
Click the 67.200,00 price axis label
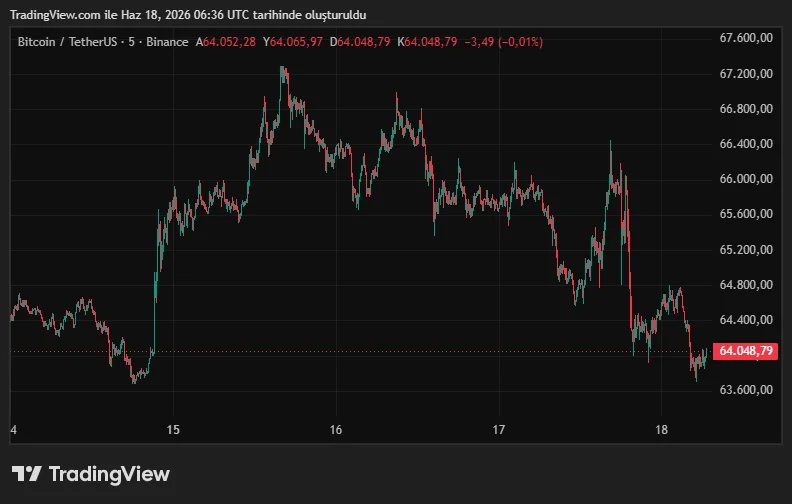(746, 74)
